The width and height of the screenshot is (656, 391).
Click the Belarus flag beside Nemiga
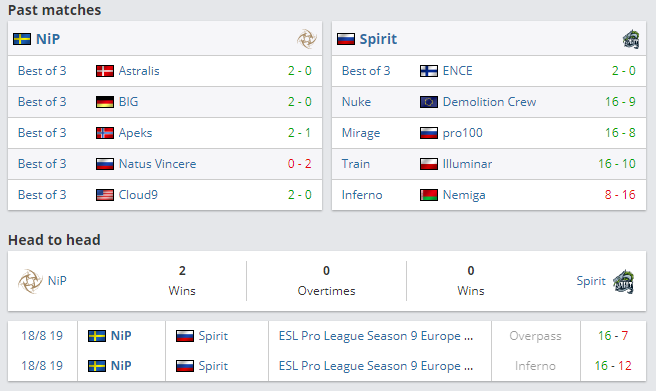[429, 195]
